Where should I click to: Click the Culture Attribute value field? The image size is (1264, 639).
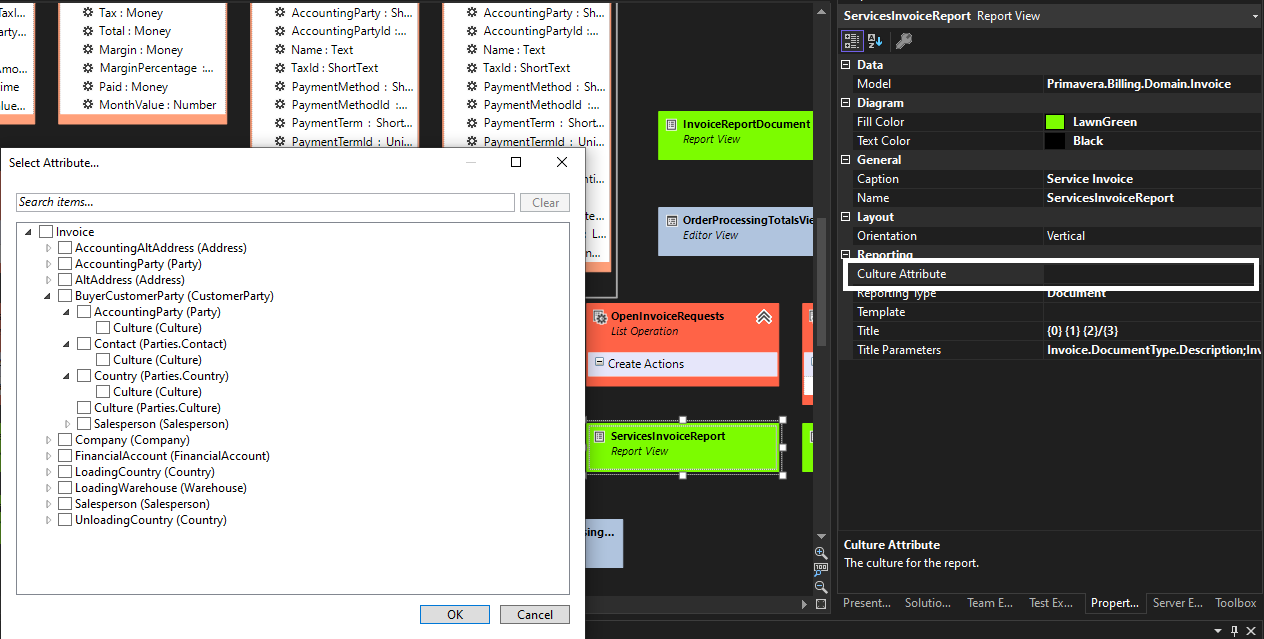click(1149, 274)
